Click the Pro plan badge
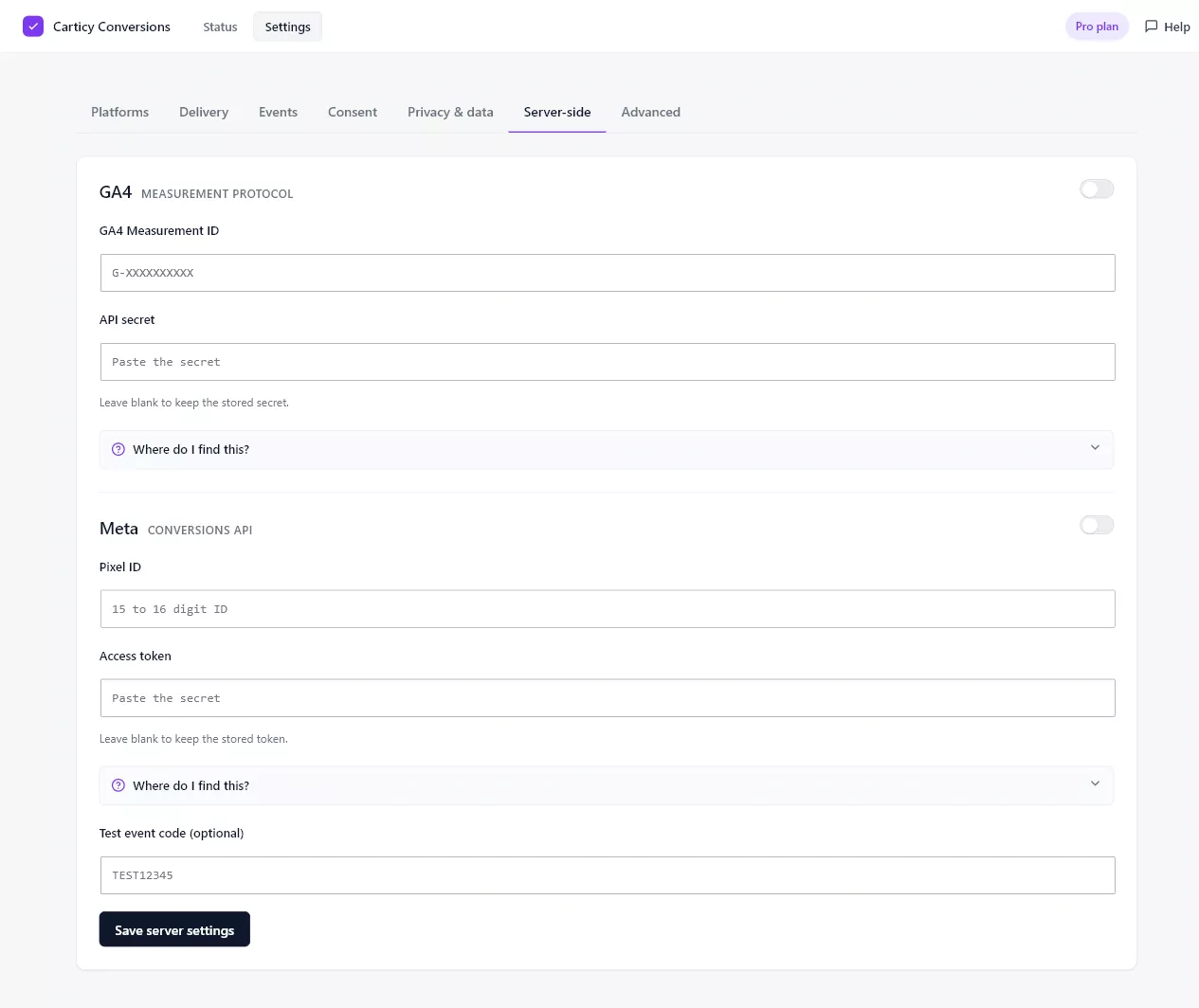Screen dimensions: 1199x1008 (x=1097, y=27)
